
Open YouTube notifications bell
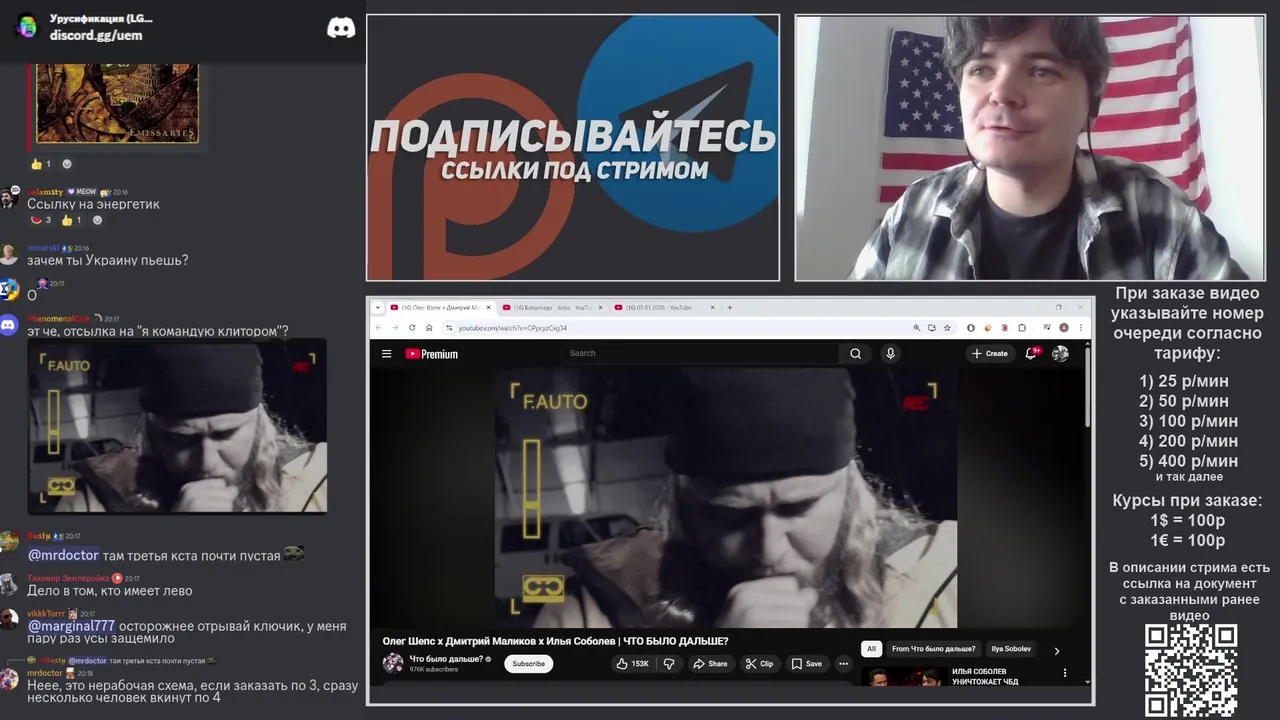pos(1031,353)
